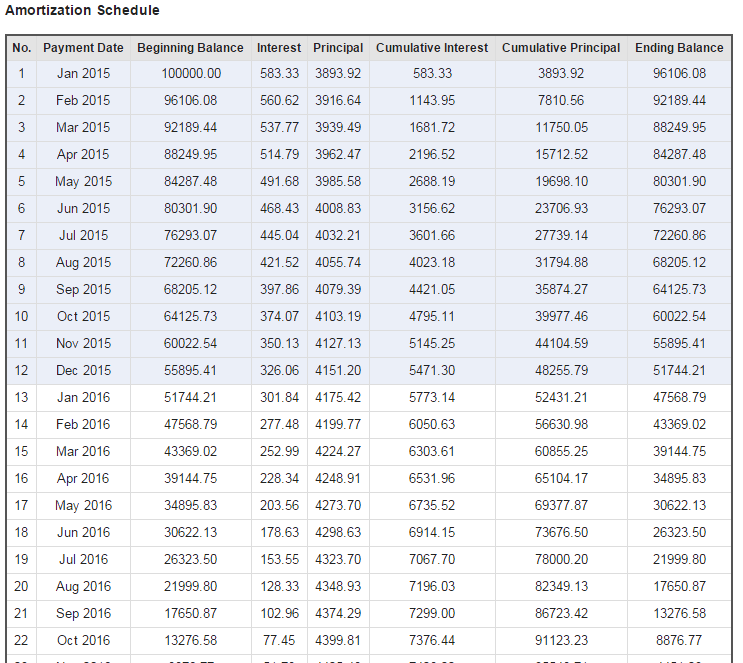Select the Amortization Schedule title
743x663 pixels.
pyautogui.click(x=82, y=10)
